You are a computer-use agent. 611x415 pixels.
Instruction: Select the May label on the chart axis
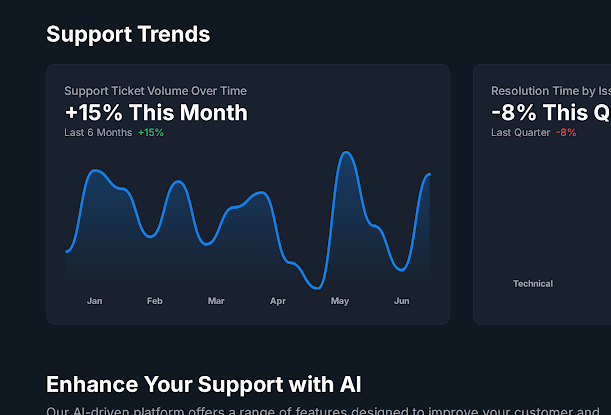[340, 301]
